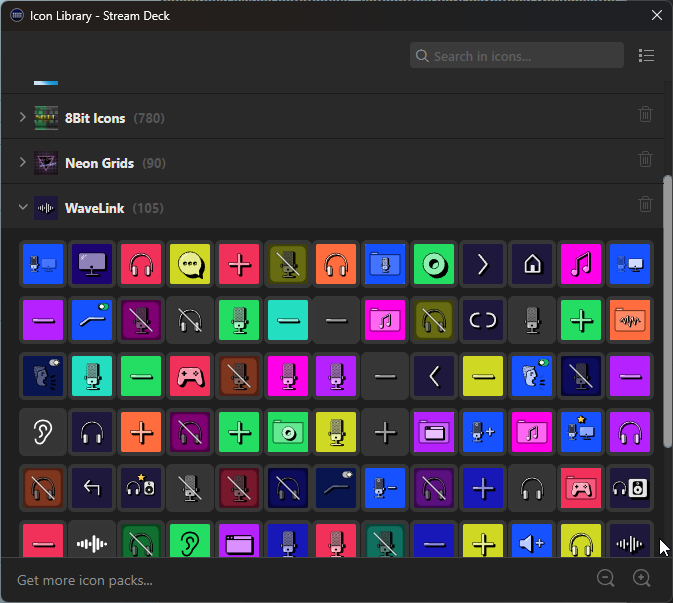Pick the green vinyl record icon
The width and height of the screenshot is (673, 603).
pyautogui.click(x=434, y=264)
